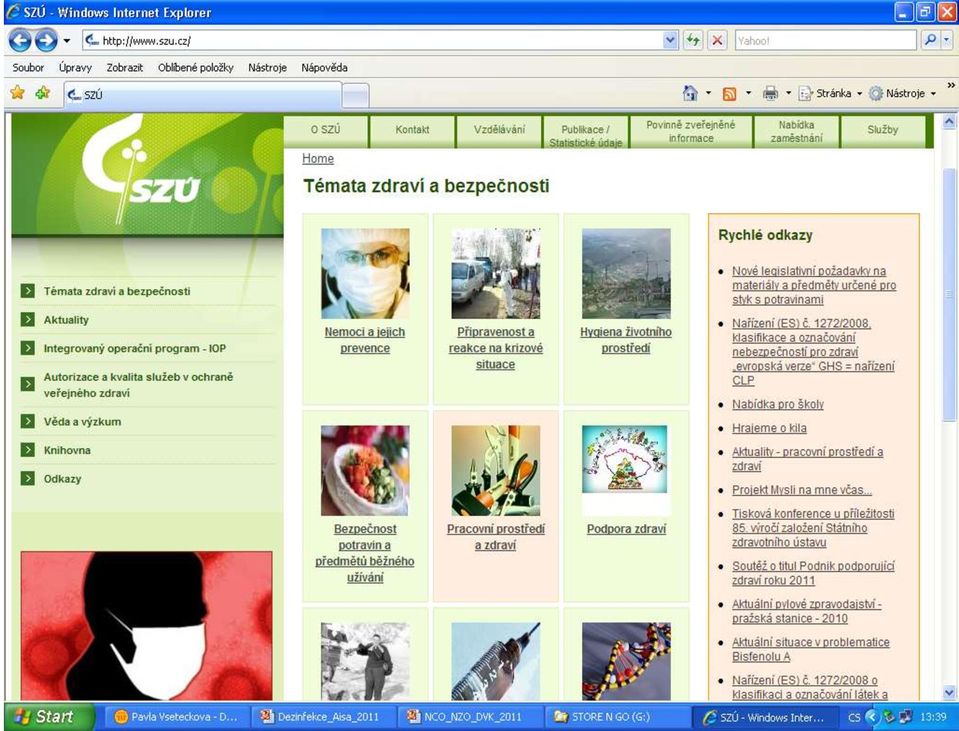Expand the toolbar overflow chevron
Viewport: 959px width, 731px height.
950,86
